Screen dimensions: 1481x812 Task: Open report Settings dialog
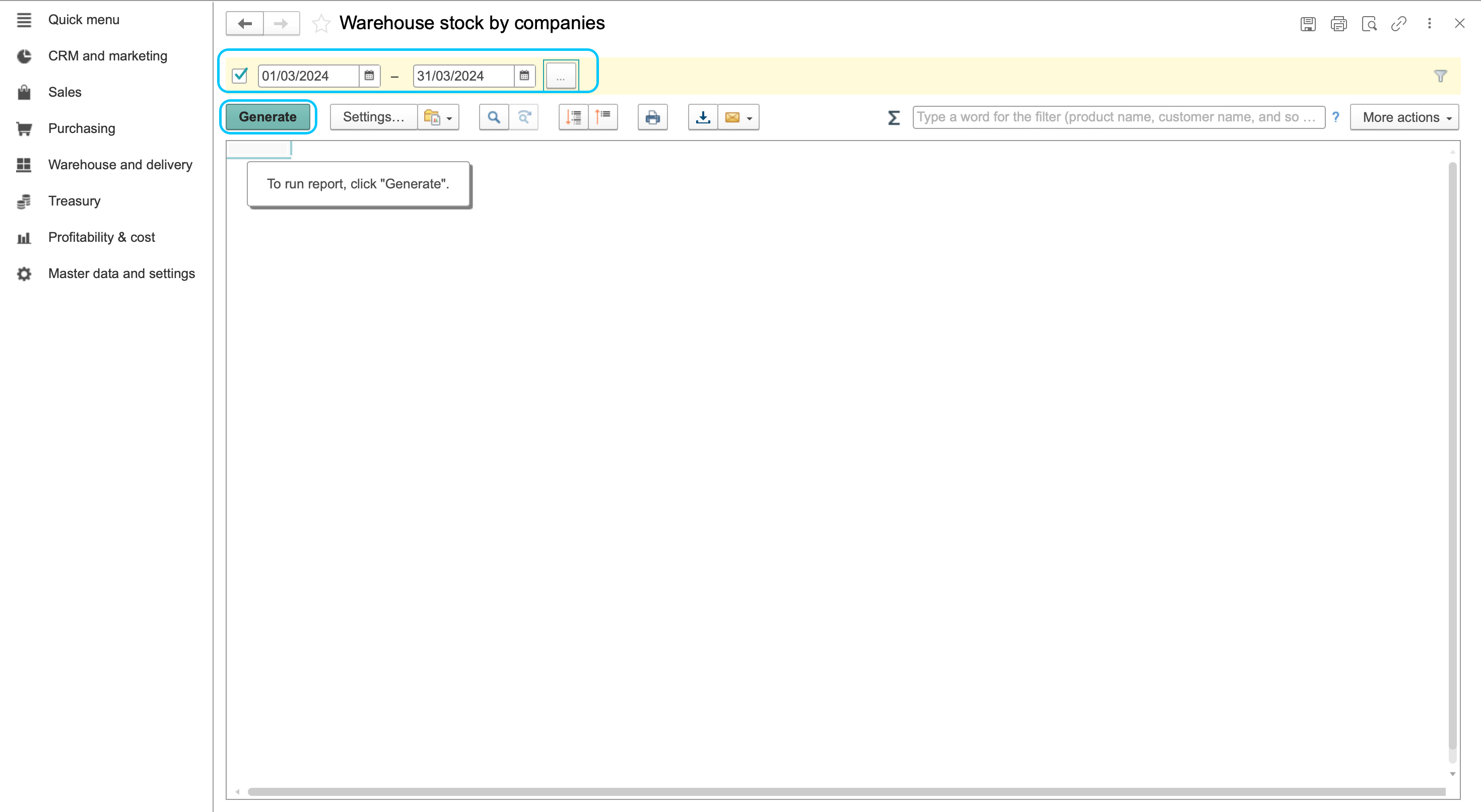pyautogui.click(x=373, y=117)
